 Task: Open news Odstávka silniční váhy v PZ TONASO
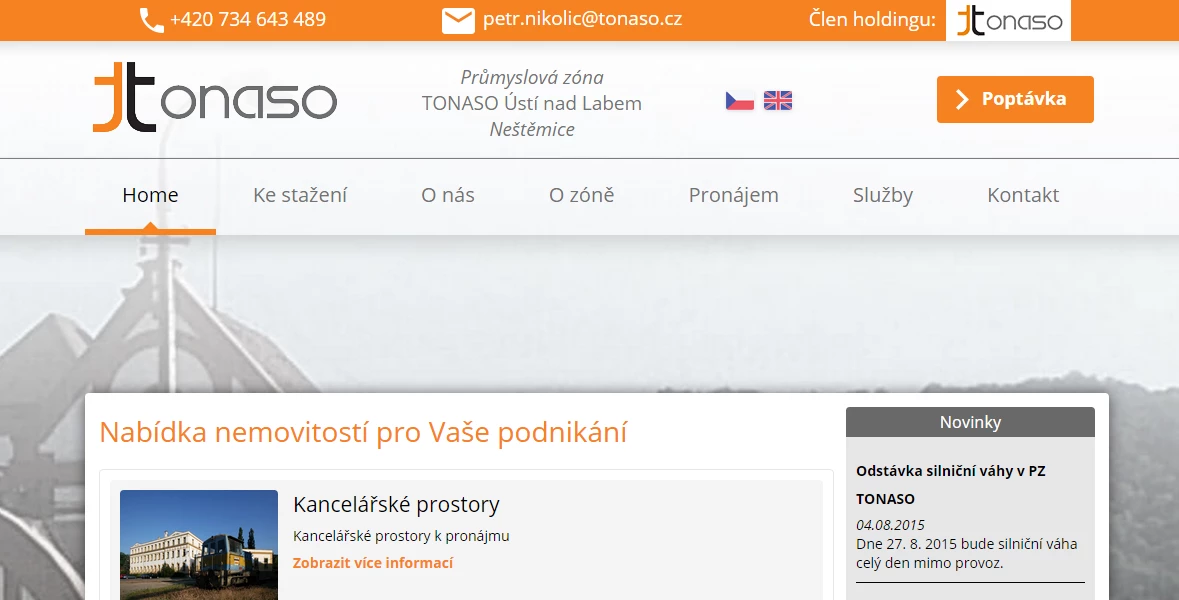tap(950, 485)
